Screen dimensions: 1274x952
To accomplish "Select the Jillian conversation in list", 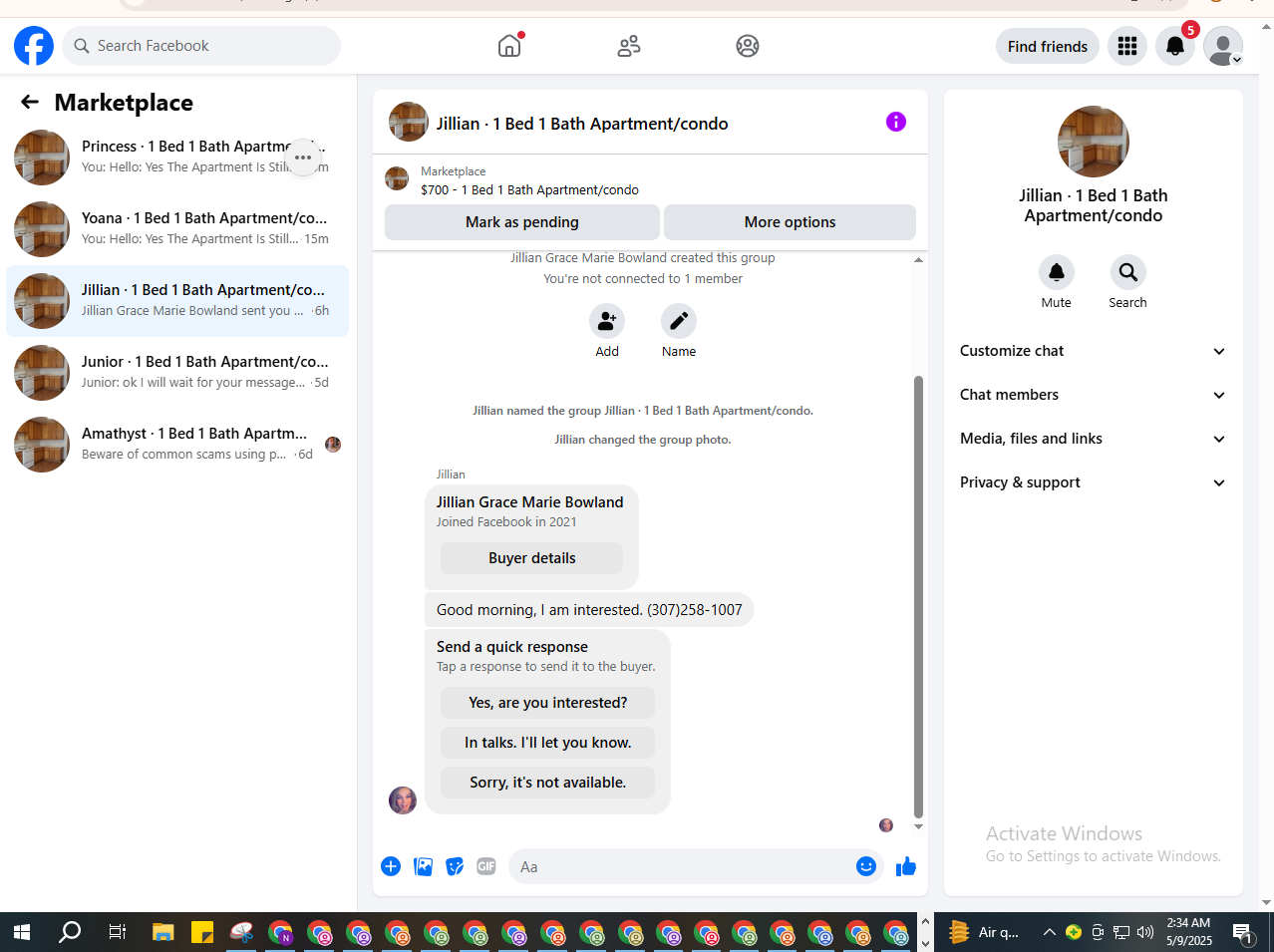I will (177, 301).
